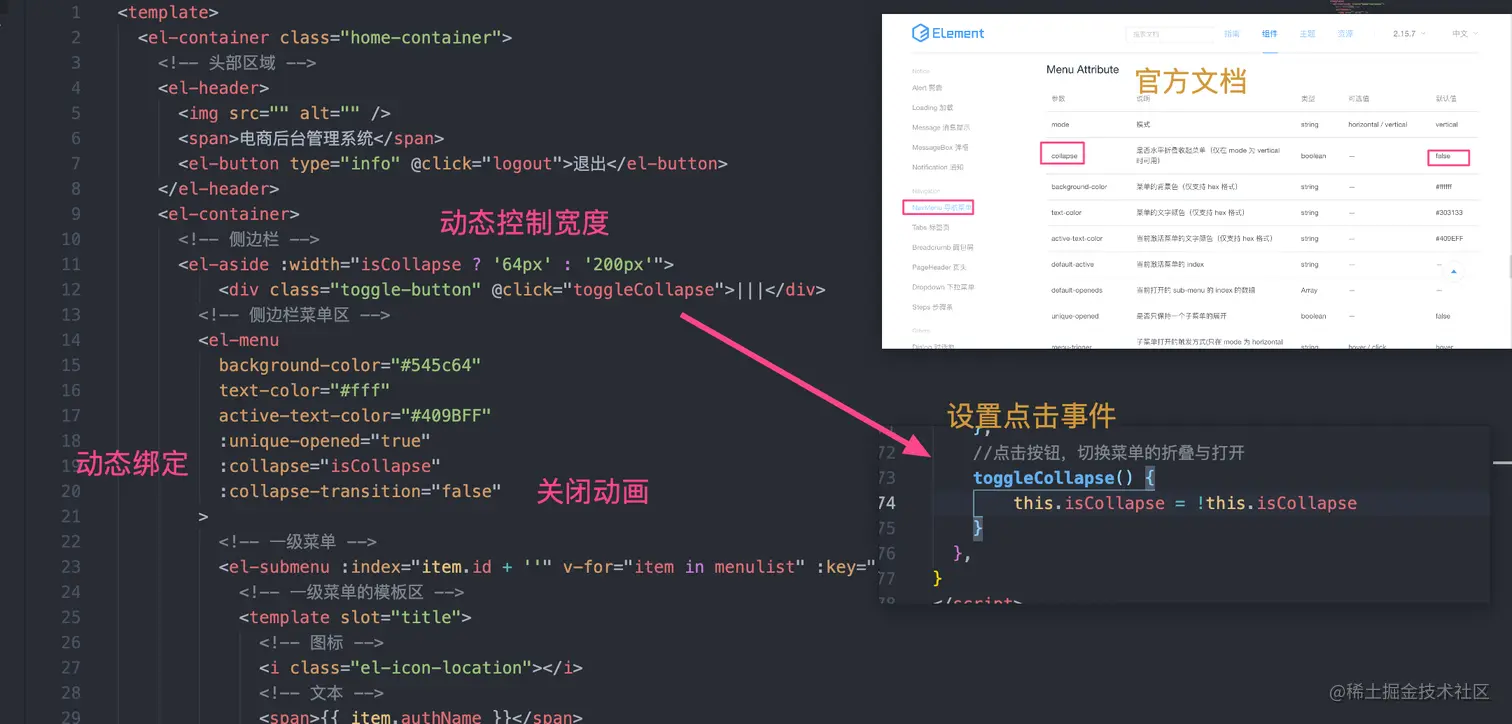Screen dimensions: 1512x724
Task: Click the item.authName span line
Action: tap(421, 717)
